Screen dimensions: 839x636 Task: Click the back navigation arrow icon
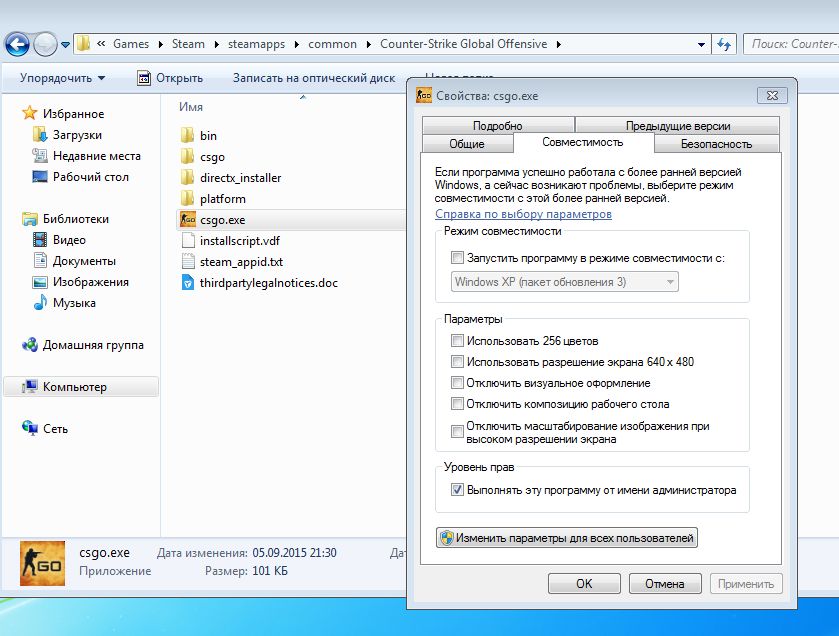(x=18, y=44)
